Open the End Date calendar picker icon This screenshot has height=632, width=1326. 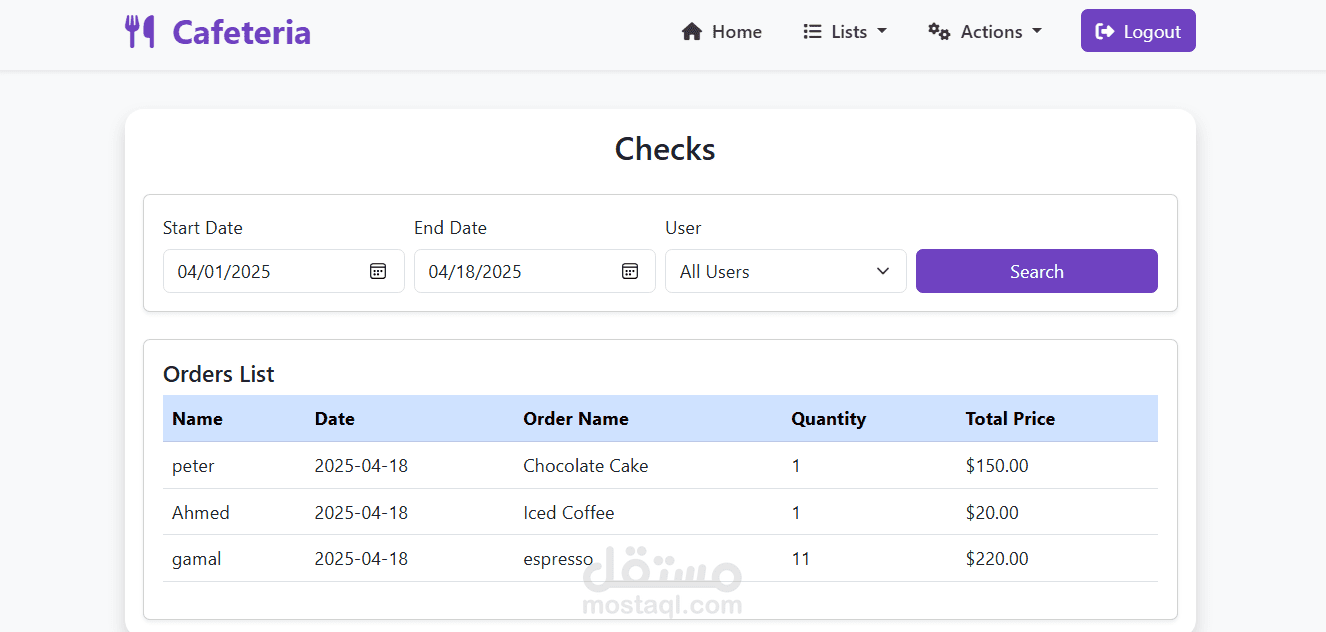tap(629, 271)
